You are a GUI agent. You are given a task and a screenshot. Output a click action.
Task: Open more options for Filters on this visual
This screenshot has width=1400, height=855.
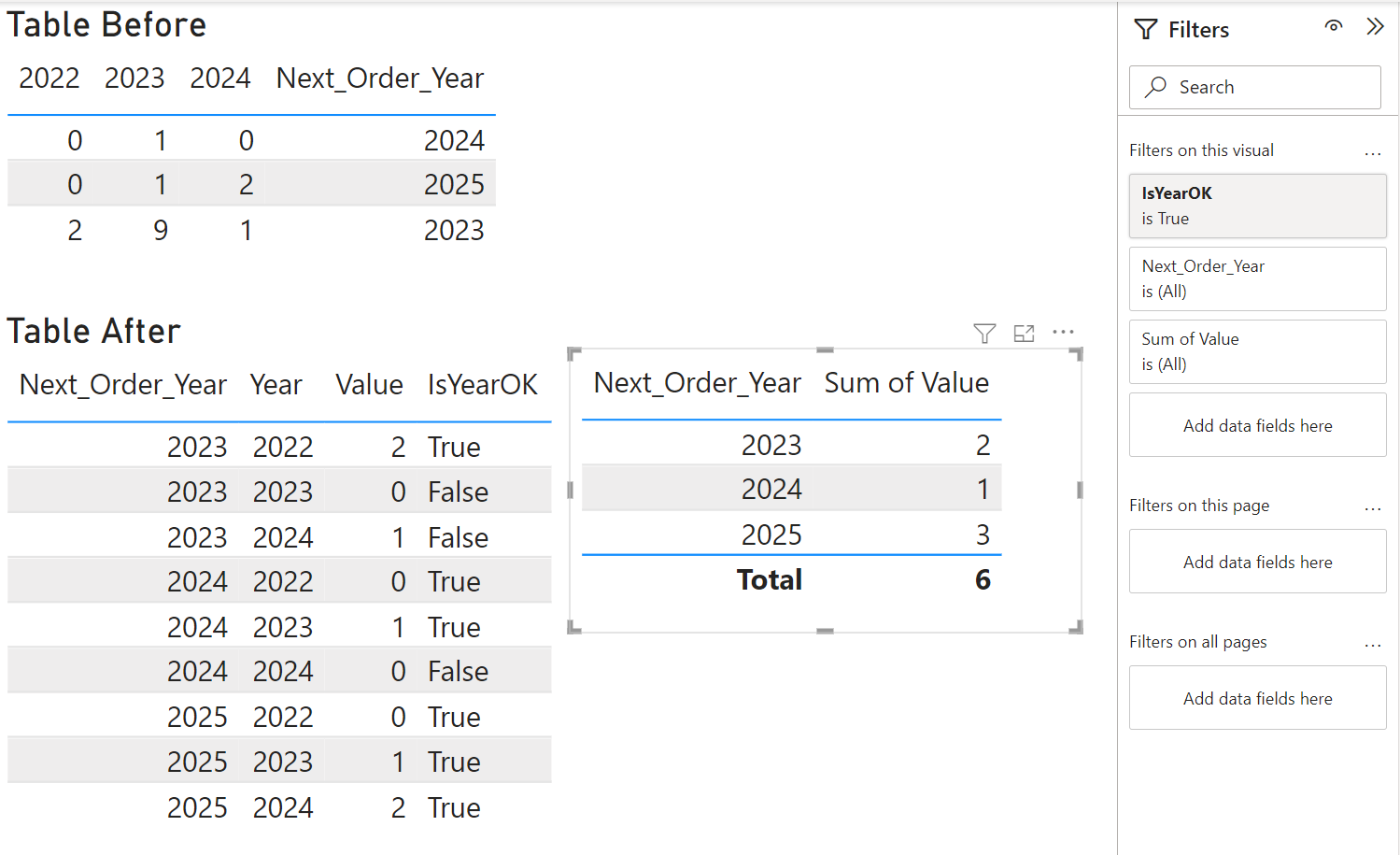1372,152
